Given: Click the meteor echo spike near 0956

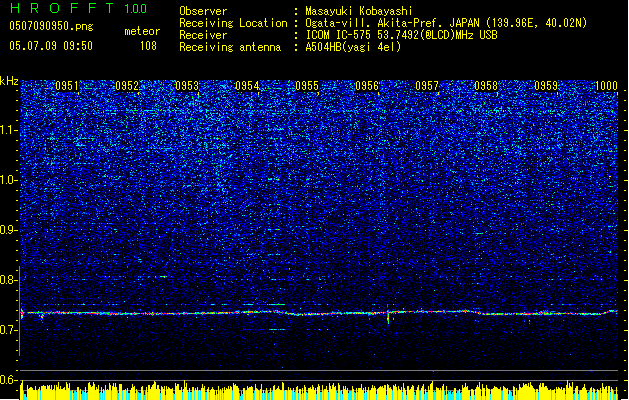Looking at the screenshot, I should (x=388, y=315).
